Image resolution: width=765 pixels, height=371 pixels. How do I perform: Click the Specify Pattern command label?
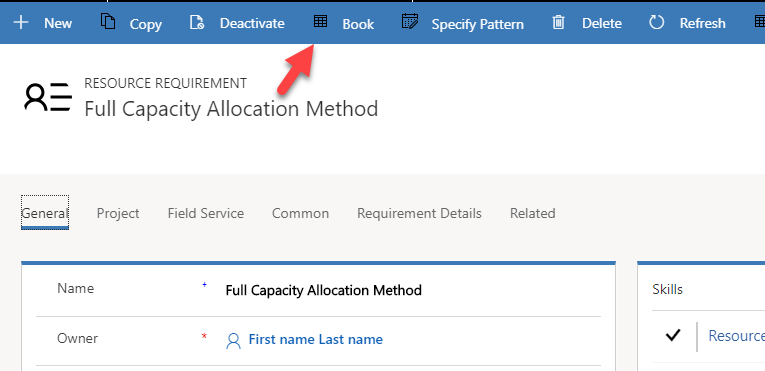coord(478,24)
